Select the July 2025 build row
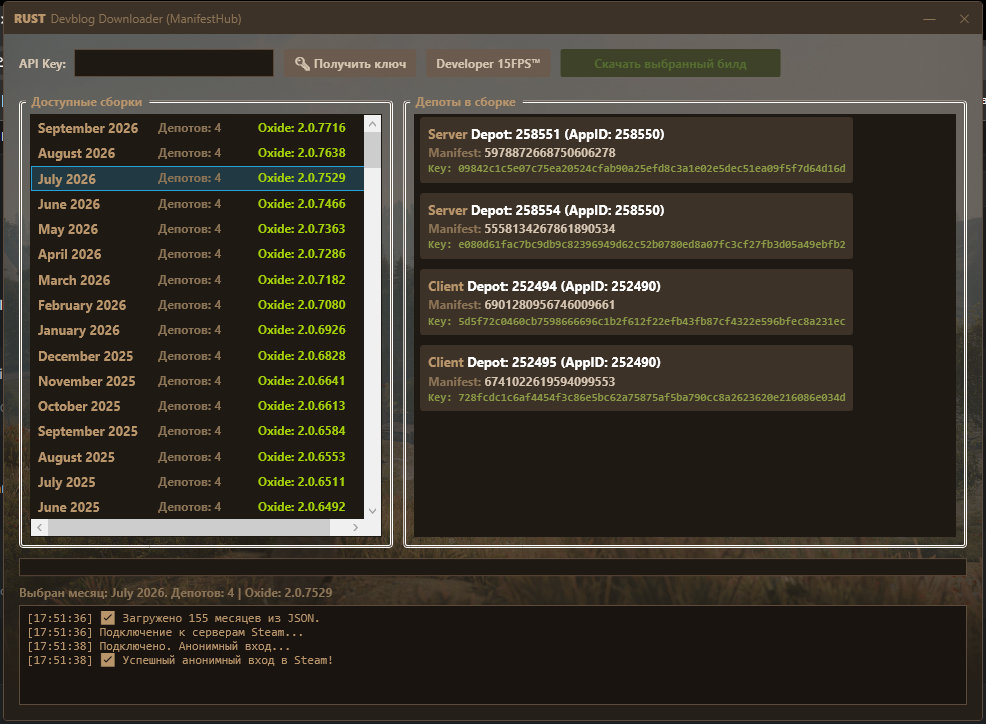986x724 pixels. click(197, 482)
